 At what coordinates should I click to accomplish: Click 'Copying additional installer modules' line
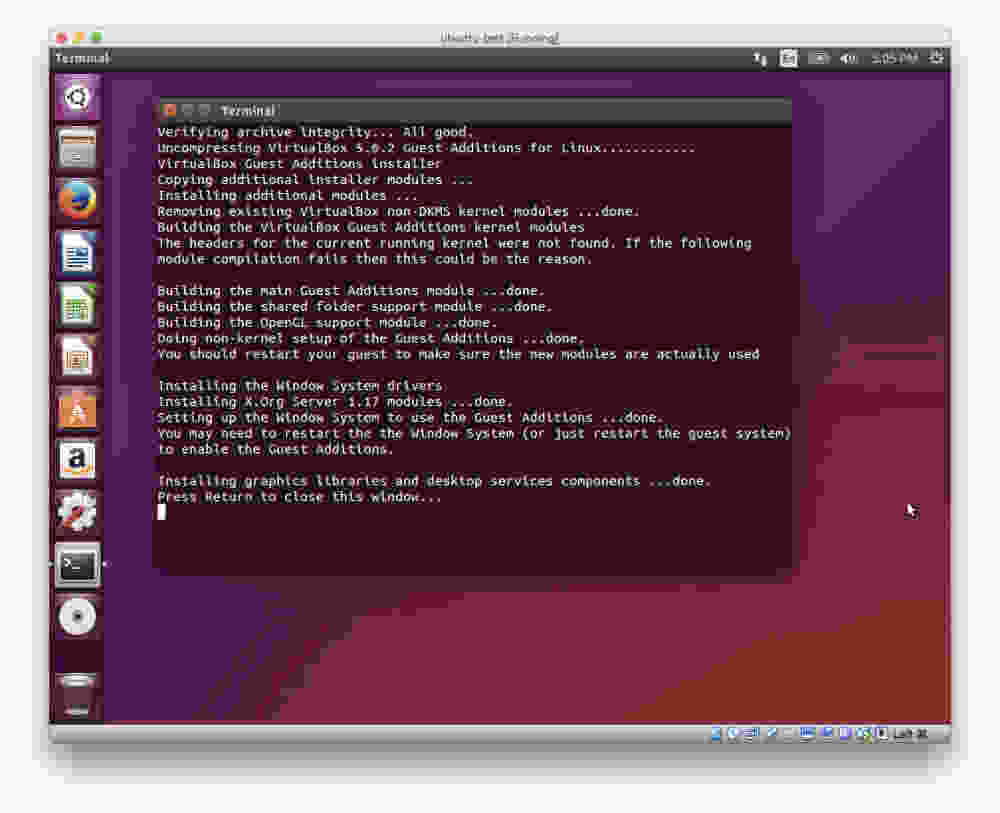click(x=315, y=180)
